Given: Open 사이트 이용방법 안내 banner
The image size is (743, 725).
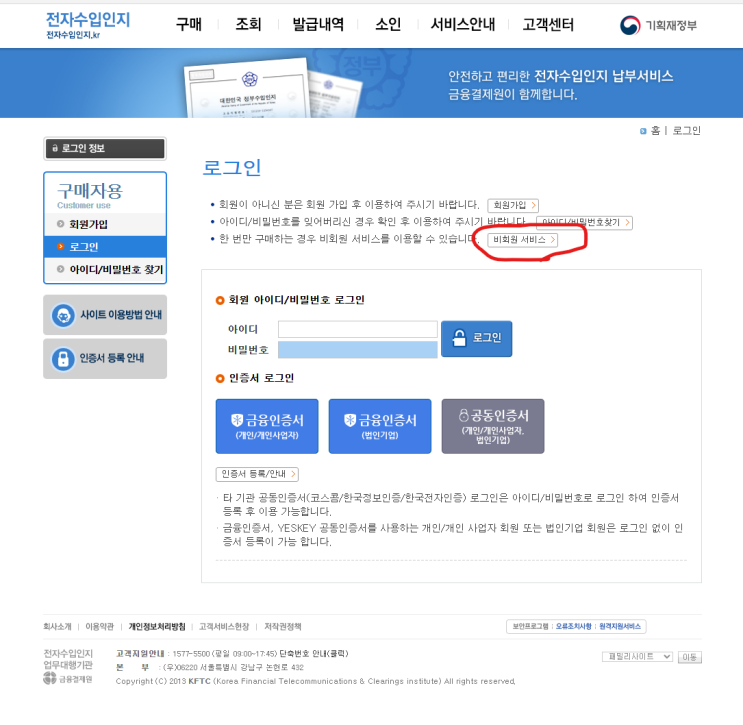Looking at the screenshot, I should pos(105,315).
